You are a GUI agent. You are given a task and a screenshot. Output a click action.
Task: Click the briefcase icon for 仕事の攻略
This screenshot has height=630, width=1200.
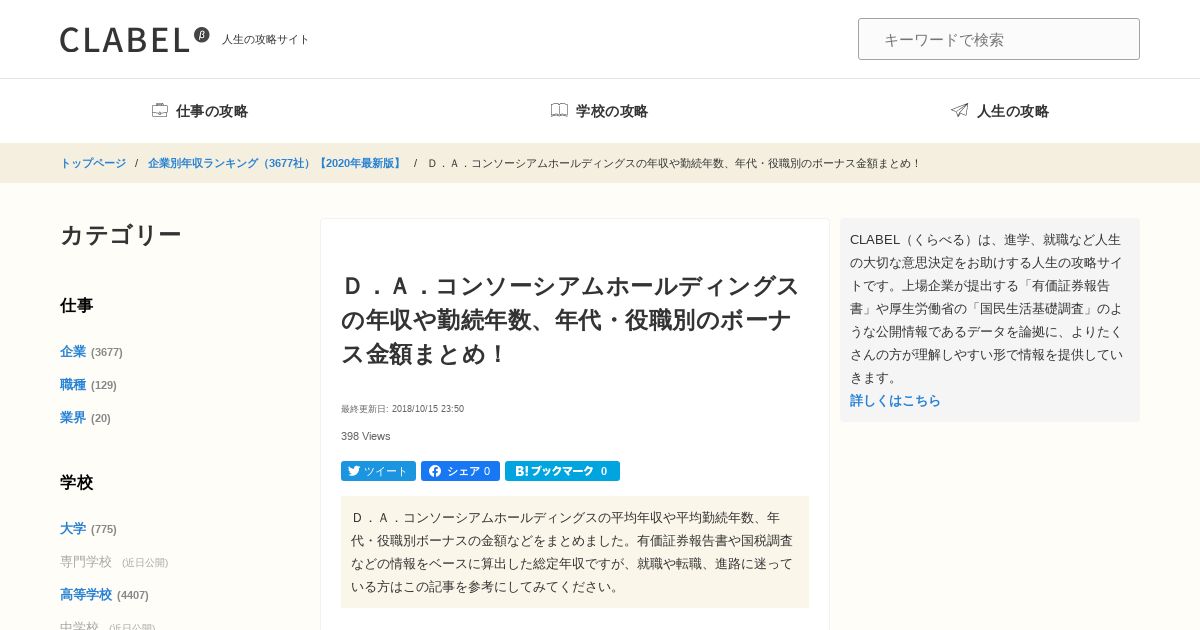pos(160,110)
